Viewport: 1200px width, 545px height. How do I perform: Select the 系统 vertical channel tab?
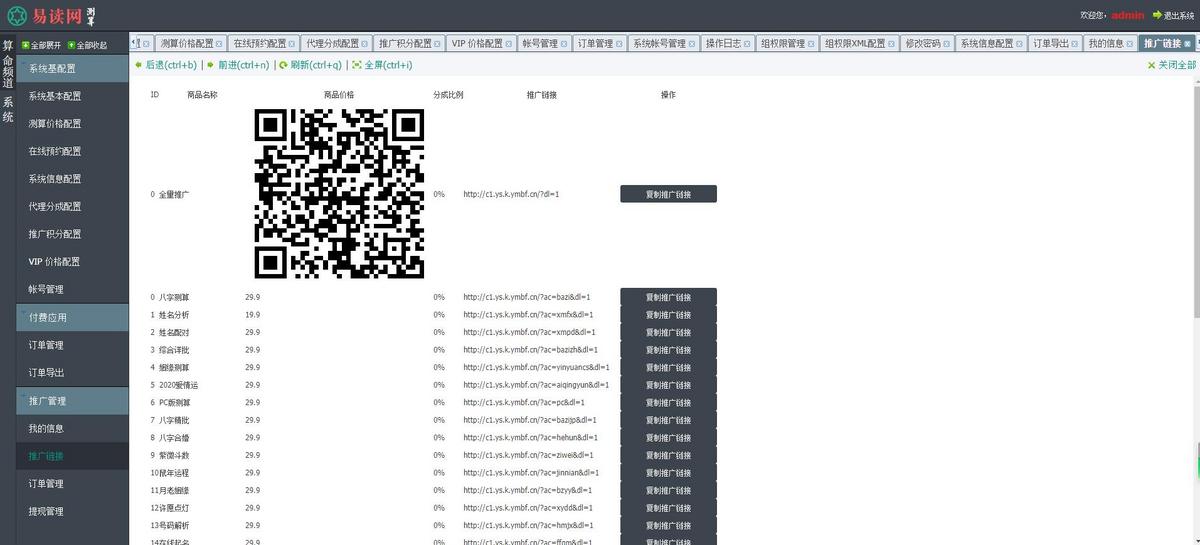coord(8,109)
